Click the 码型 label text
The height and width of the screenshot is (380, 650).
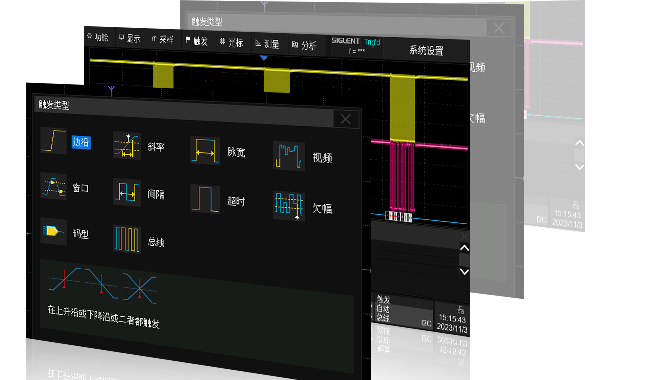coord(81,233)
